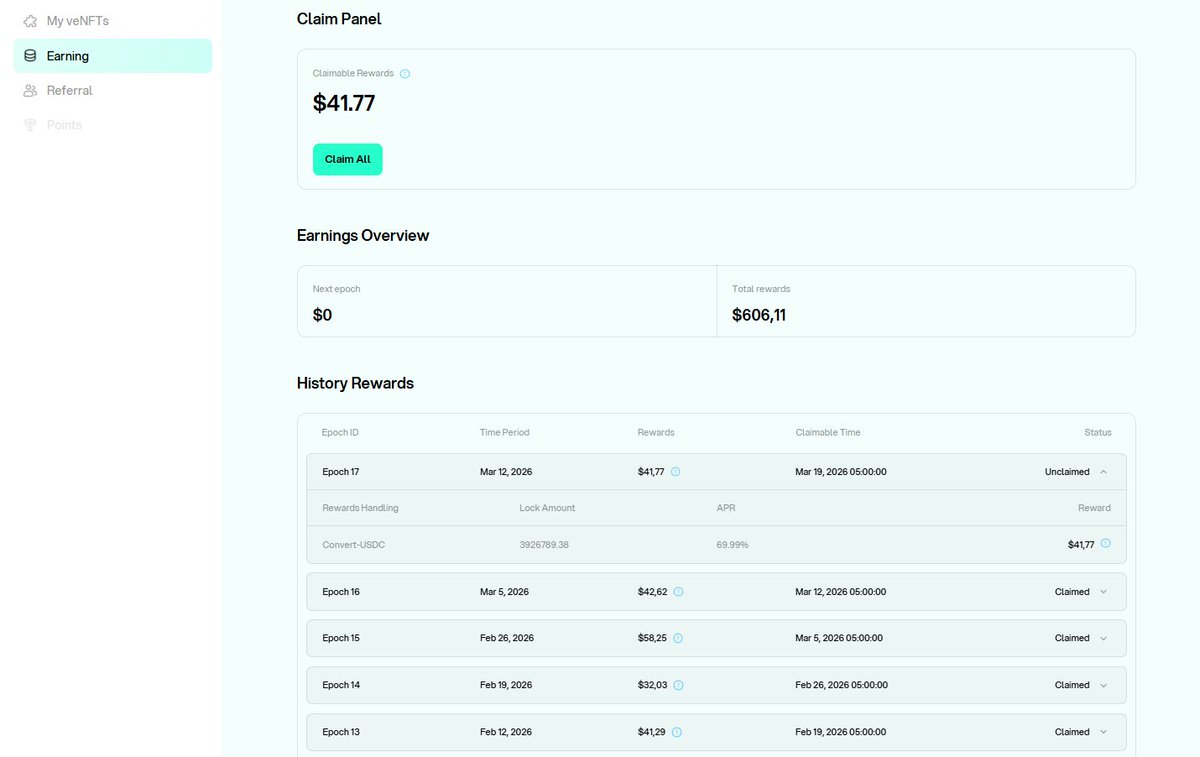Click info icon next to Epoch 16 reward $42,62
The width and height of the screenshot is (1200, 757).
678,592
